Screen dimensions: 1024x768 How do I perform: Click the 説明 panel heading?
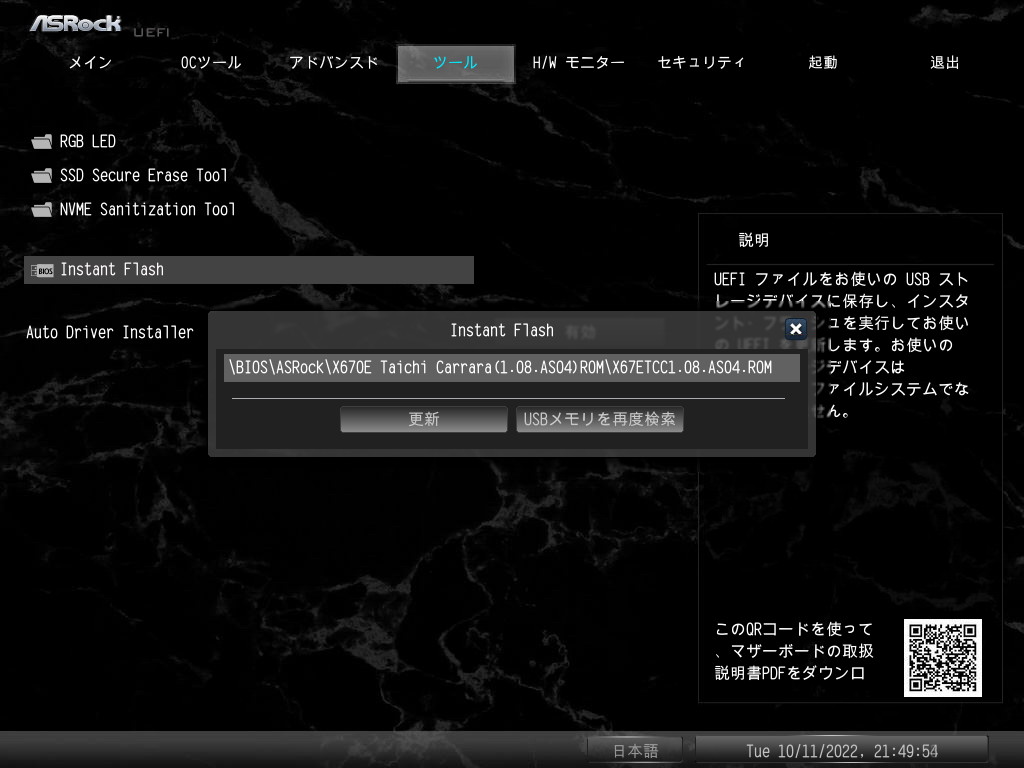754,240
